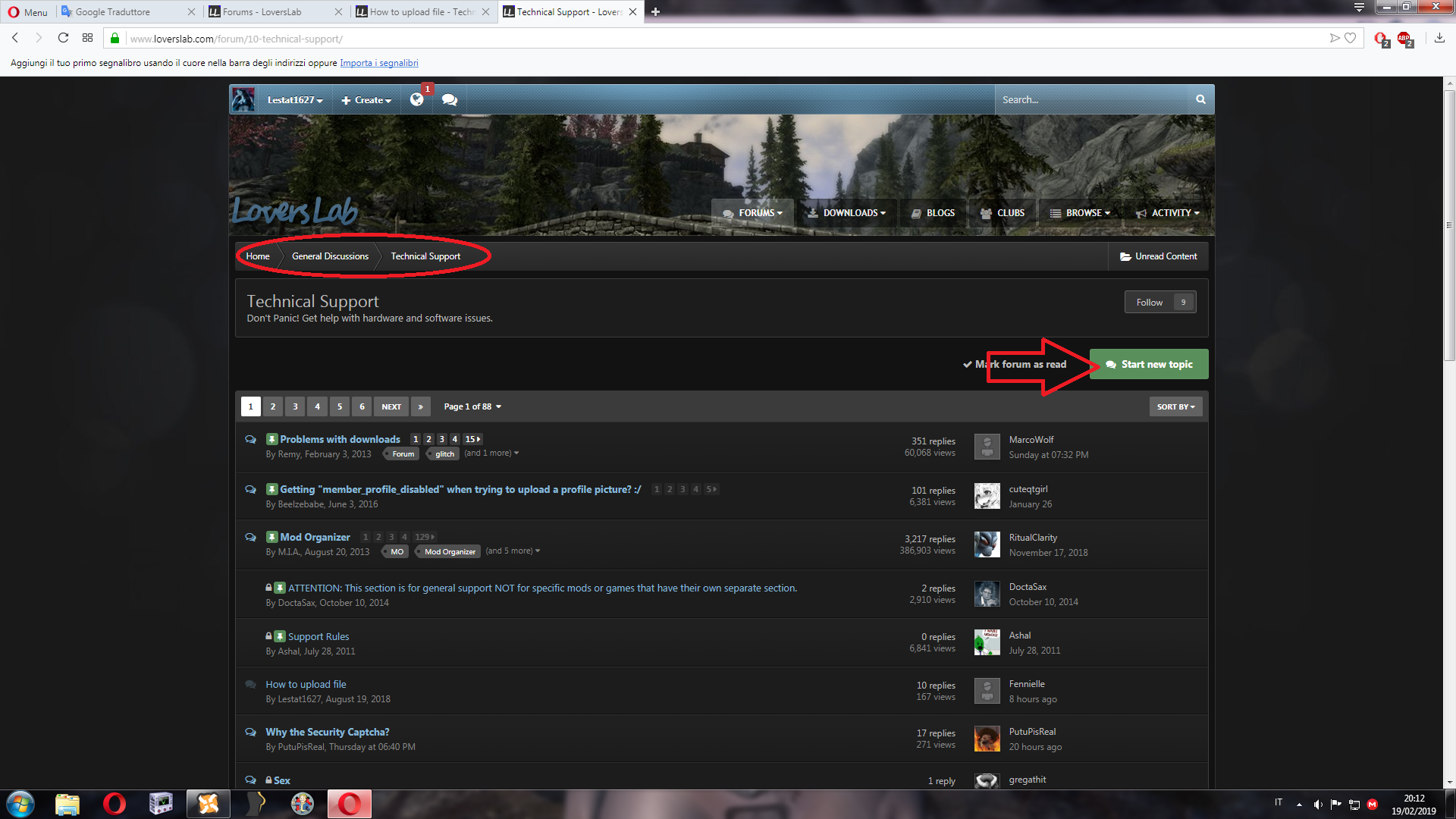Click cuteqtgirl's avatar thumbnail
This screenshot has width=1456, height=819.
click(x=987, y=496)
